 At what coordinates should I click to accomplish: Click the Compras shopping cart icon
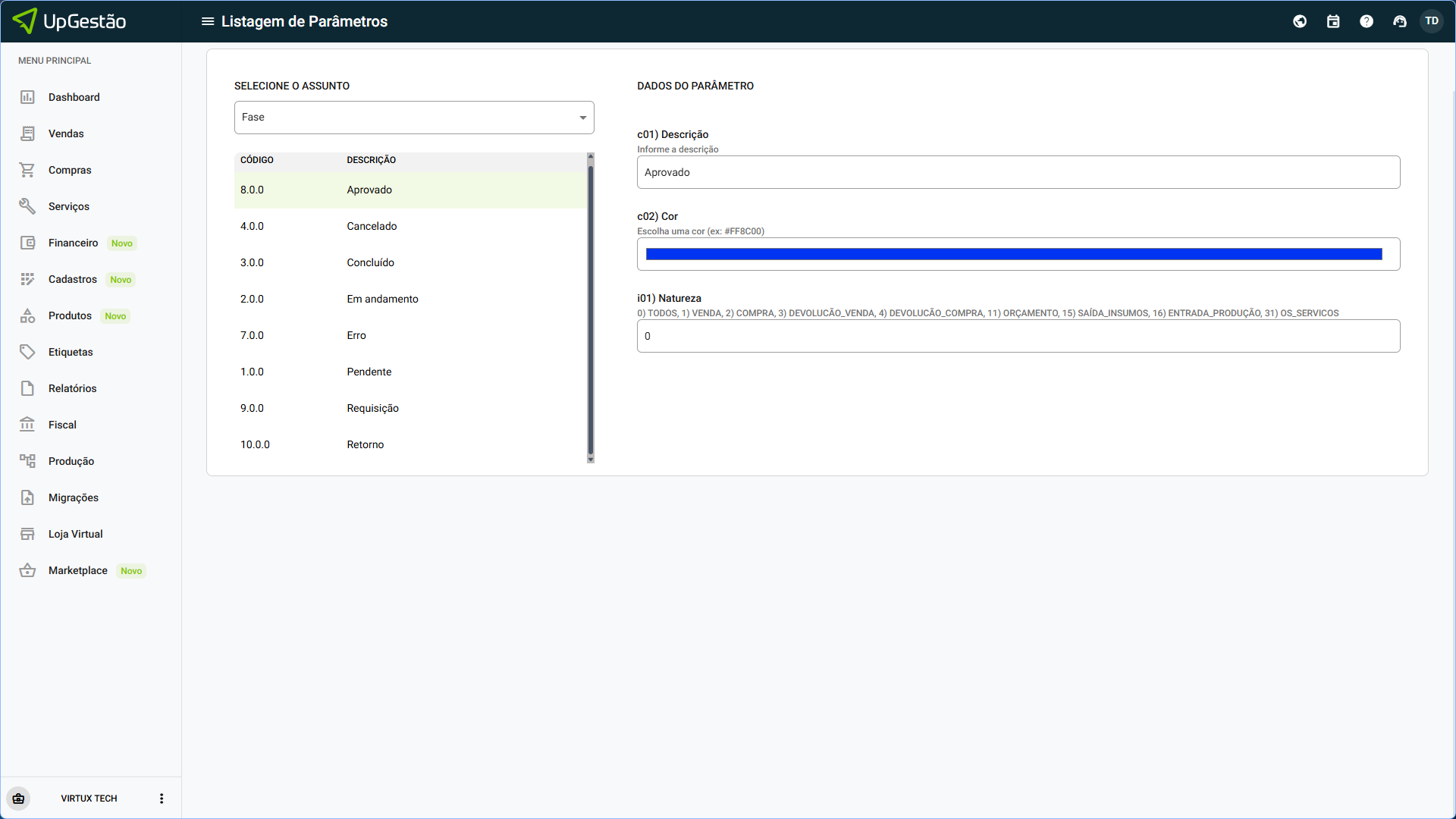point(27,170)
